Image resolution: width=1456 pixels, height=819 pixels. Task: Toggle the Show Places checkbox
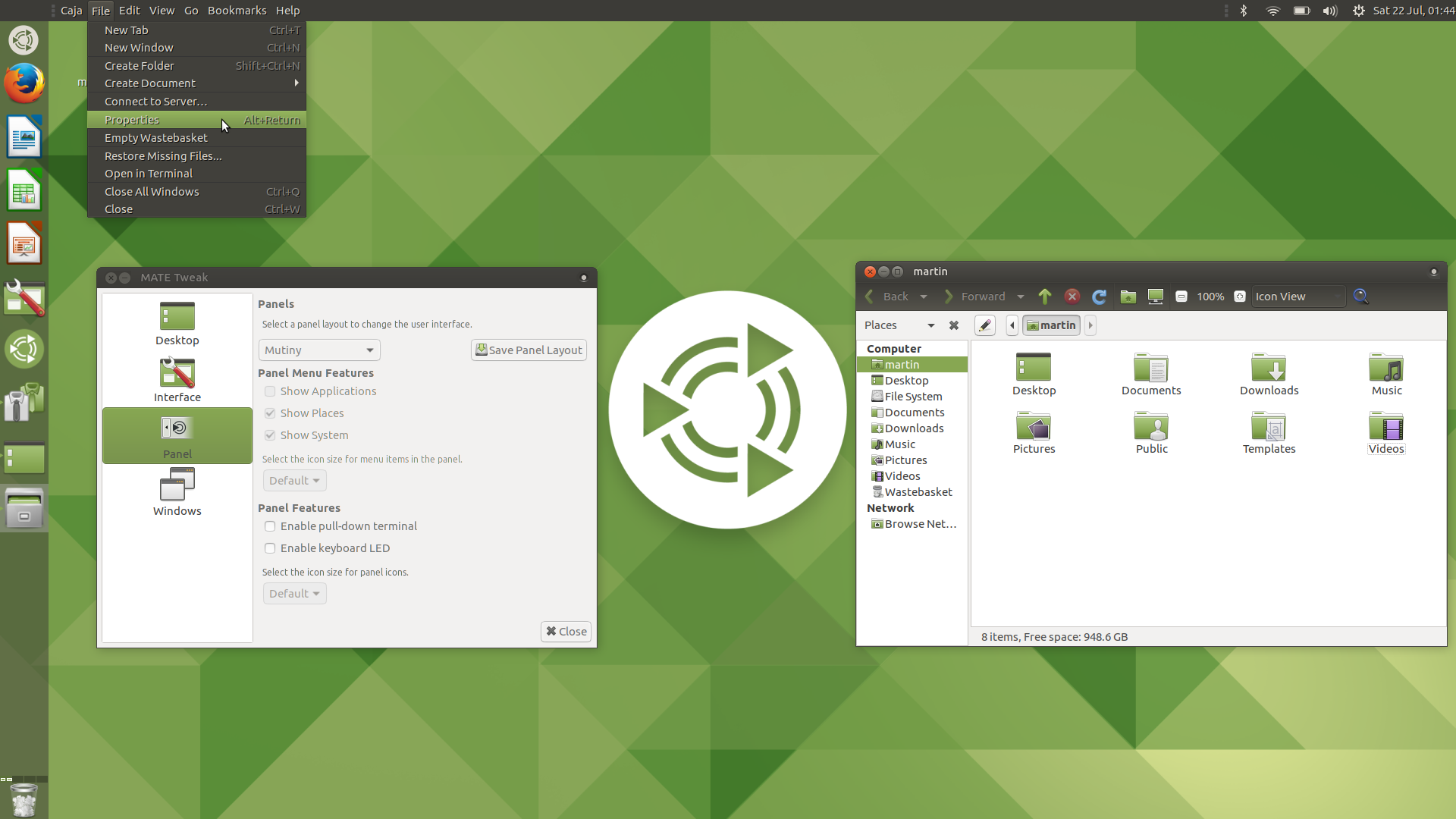tap(270, 413)
